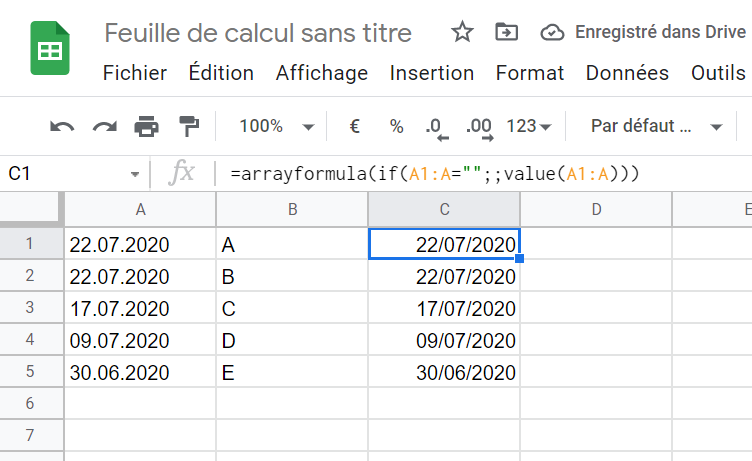Move the spreadsheet to a folder
The image size is (752, 461).
[506, 32]
